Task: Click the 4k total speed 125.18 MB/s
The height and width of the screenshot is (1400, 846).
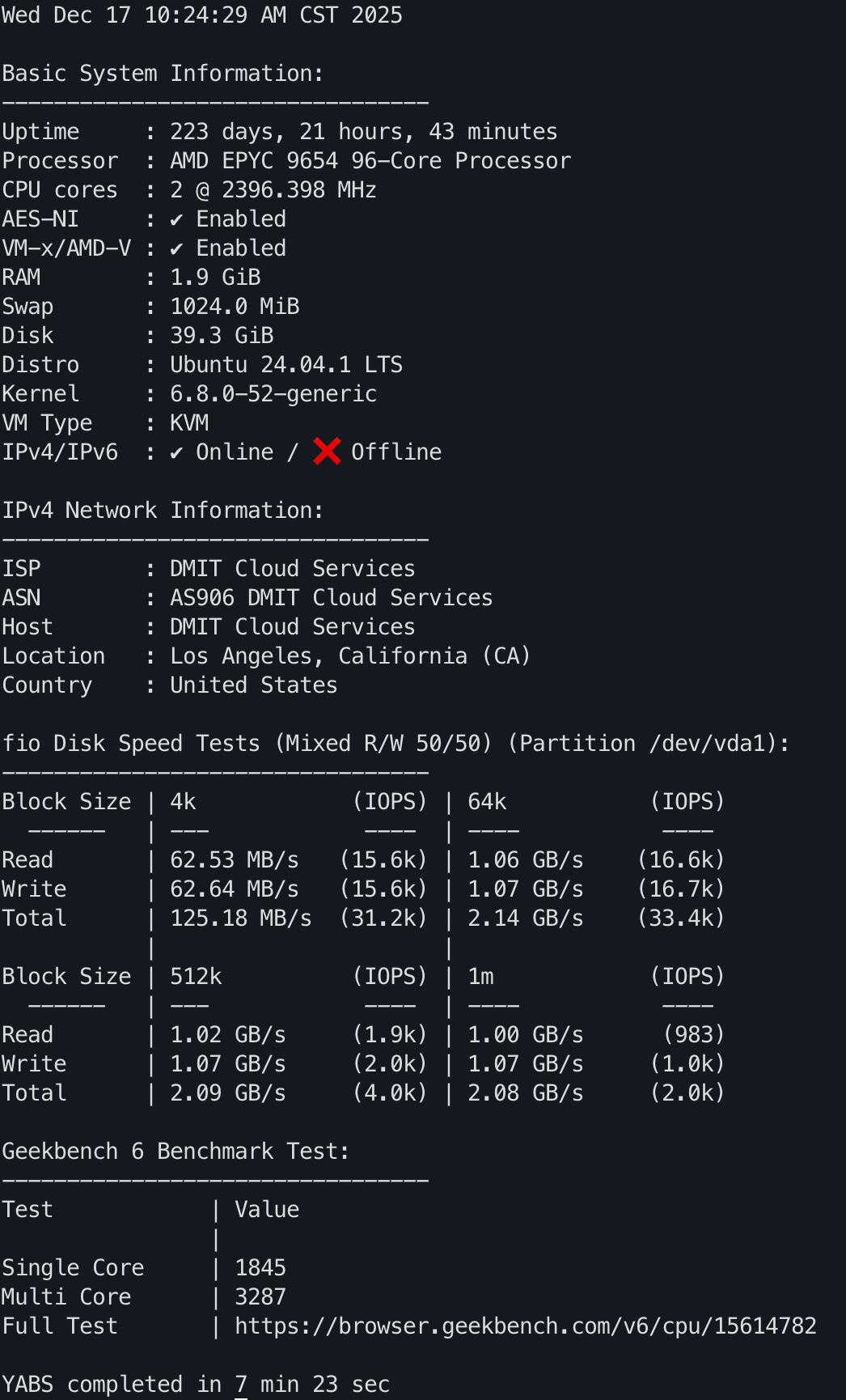Action: pos(240,918)
